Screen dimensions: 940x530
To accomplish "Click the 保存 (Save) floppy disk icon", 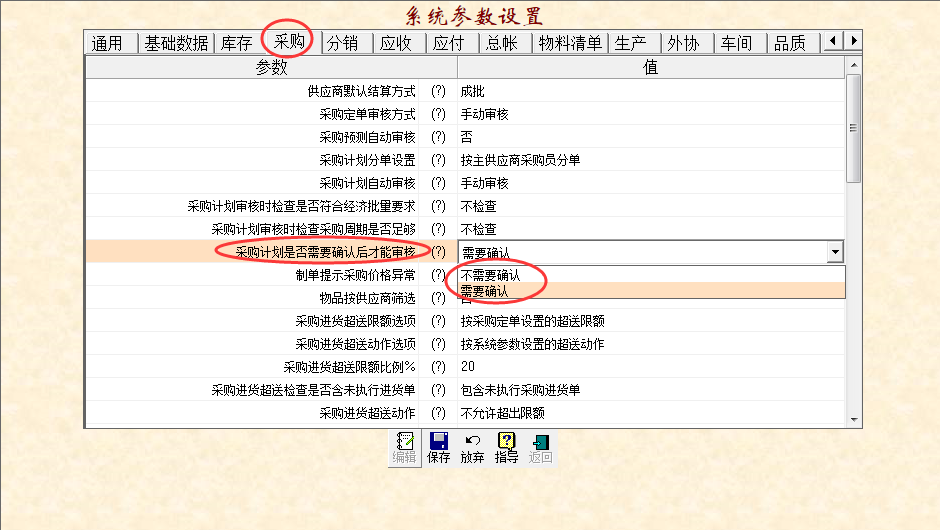I will coord(439,448).
